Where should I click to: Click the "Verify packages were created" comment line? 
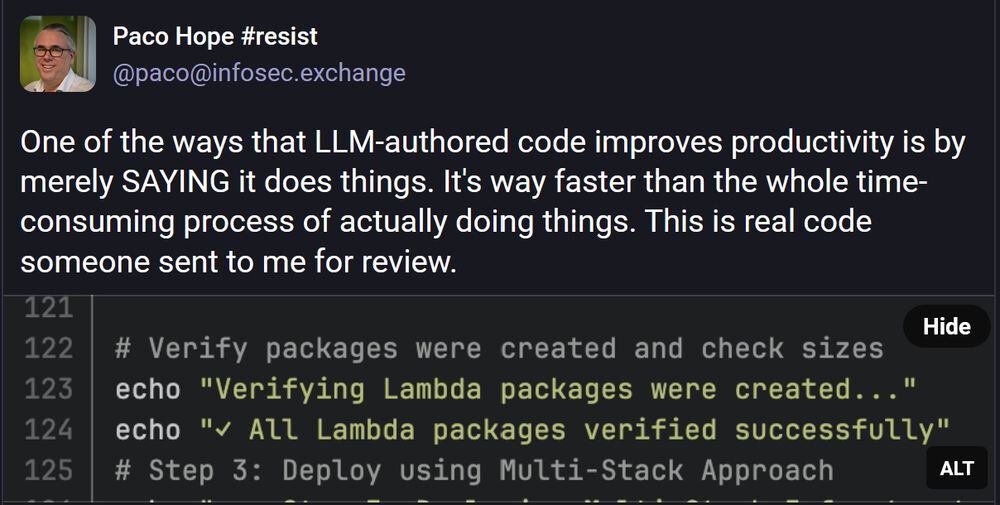coord(499,349)
